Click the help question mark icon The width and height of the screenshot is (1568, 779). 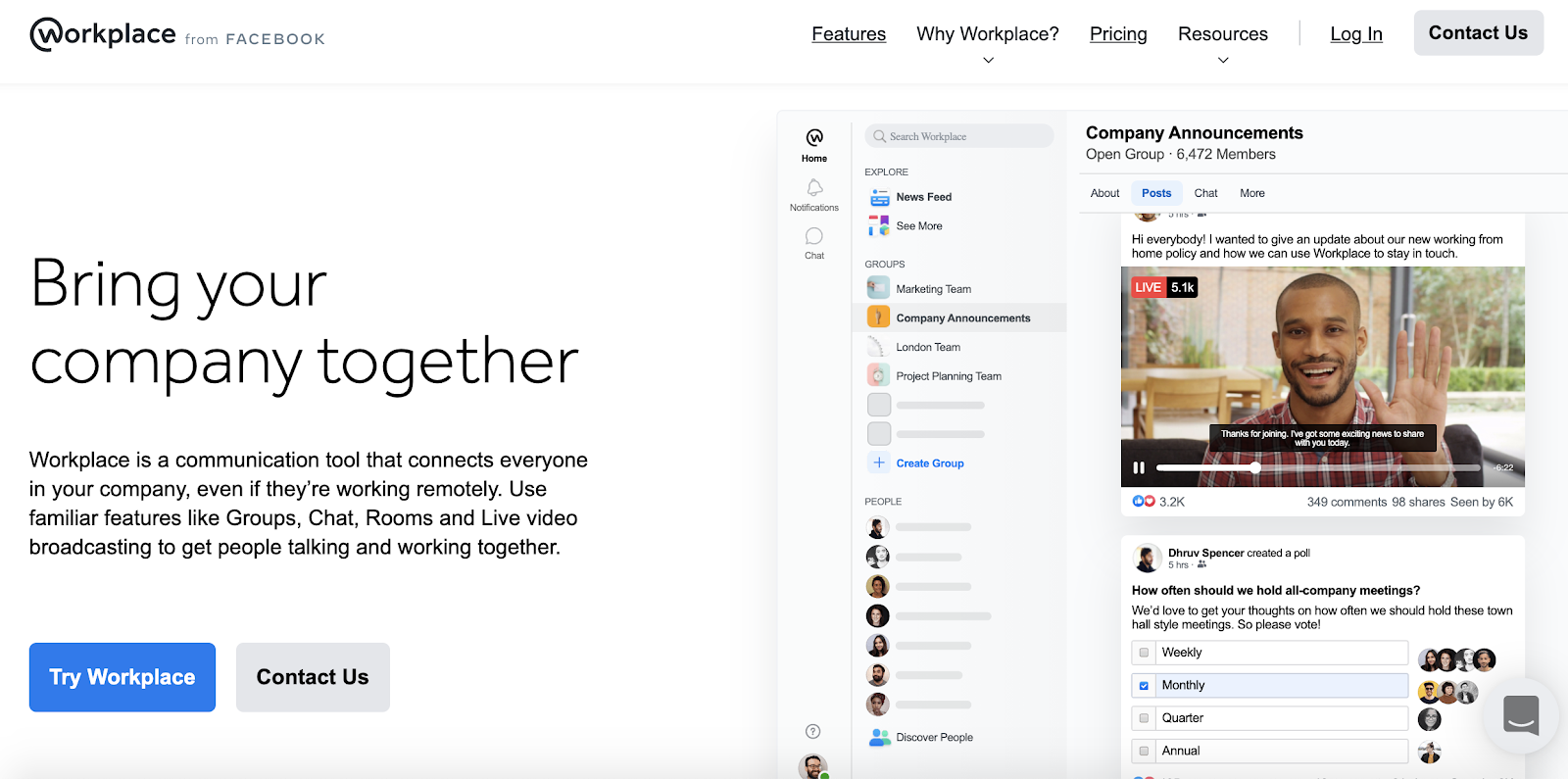click(812, 731)
